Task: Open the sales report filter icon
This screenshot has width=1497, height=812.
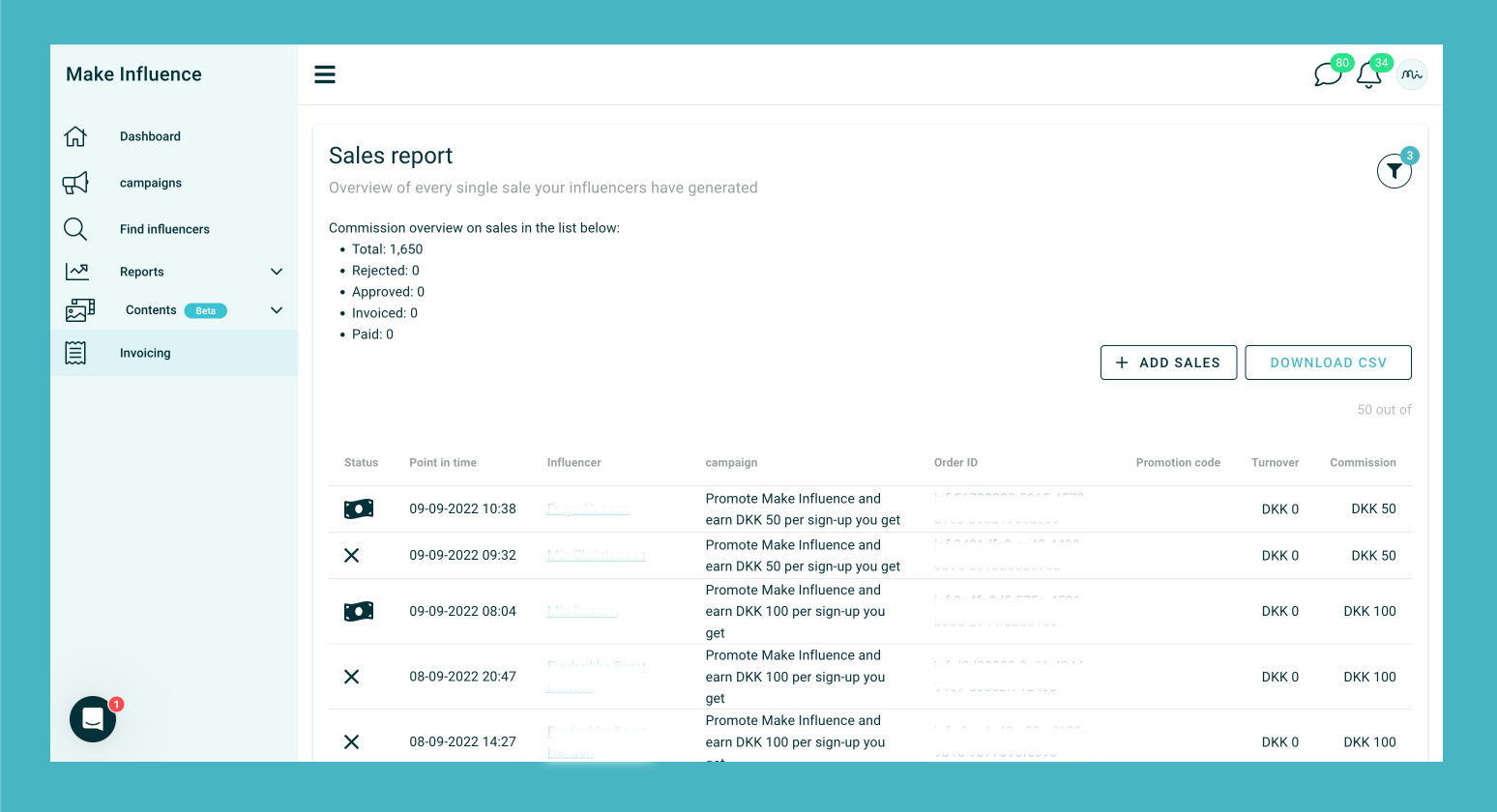Action: pyautogui.click(x=1394, y=171)
